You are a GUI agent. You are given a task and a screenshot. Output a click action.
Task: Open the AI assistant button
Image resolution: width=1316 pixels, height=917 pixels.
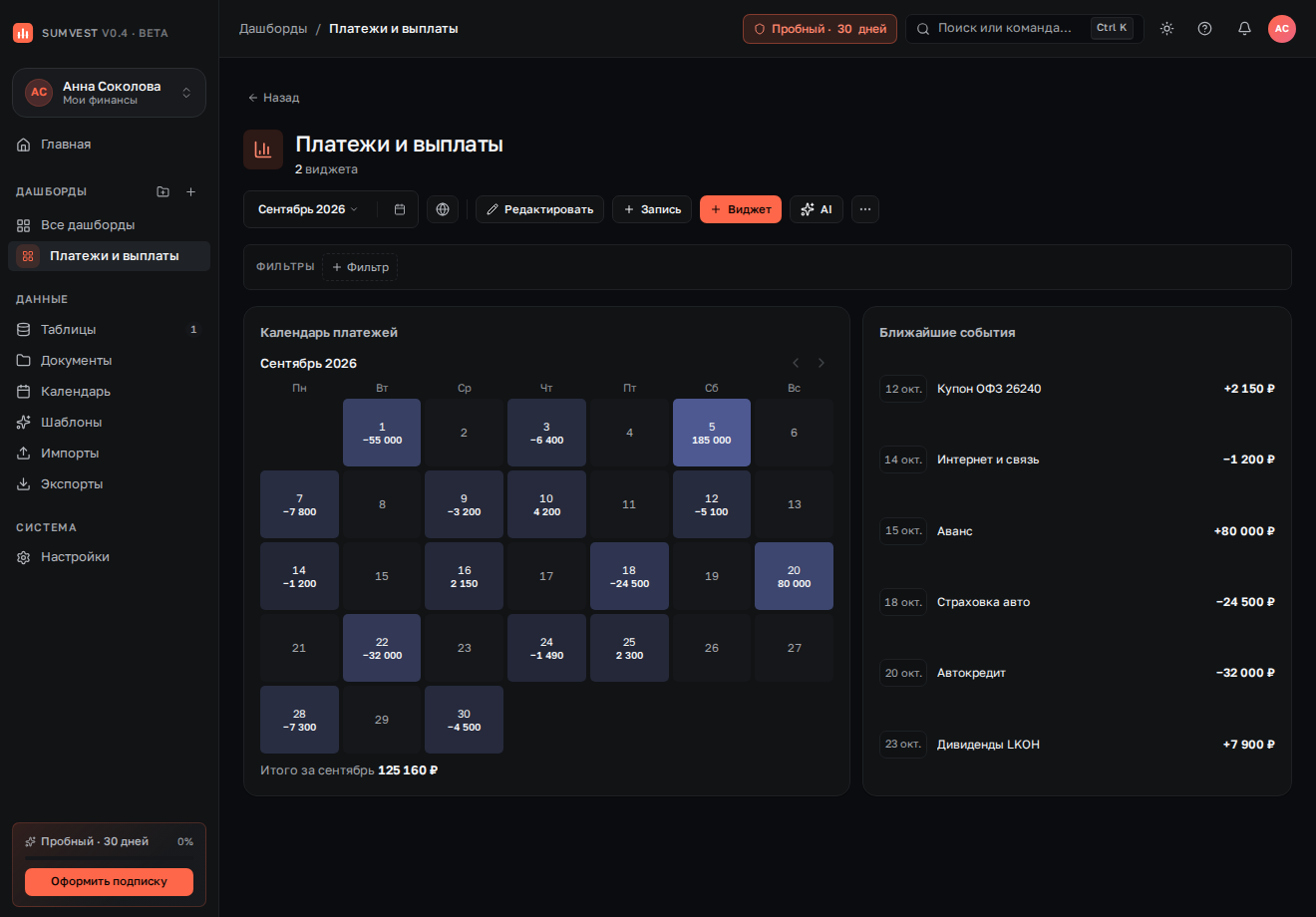click(817, 209)
